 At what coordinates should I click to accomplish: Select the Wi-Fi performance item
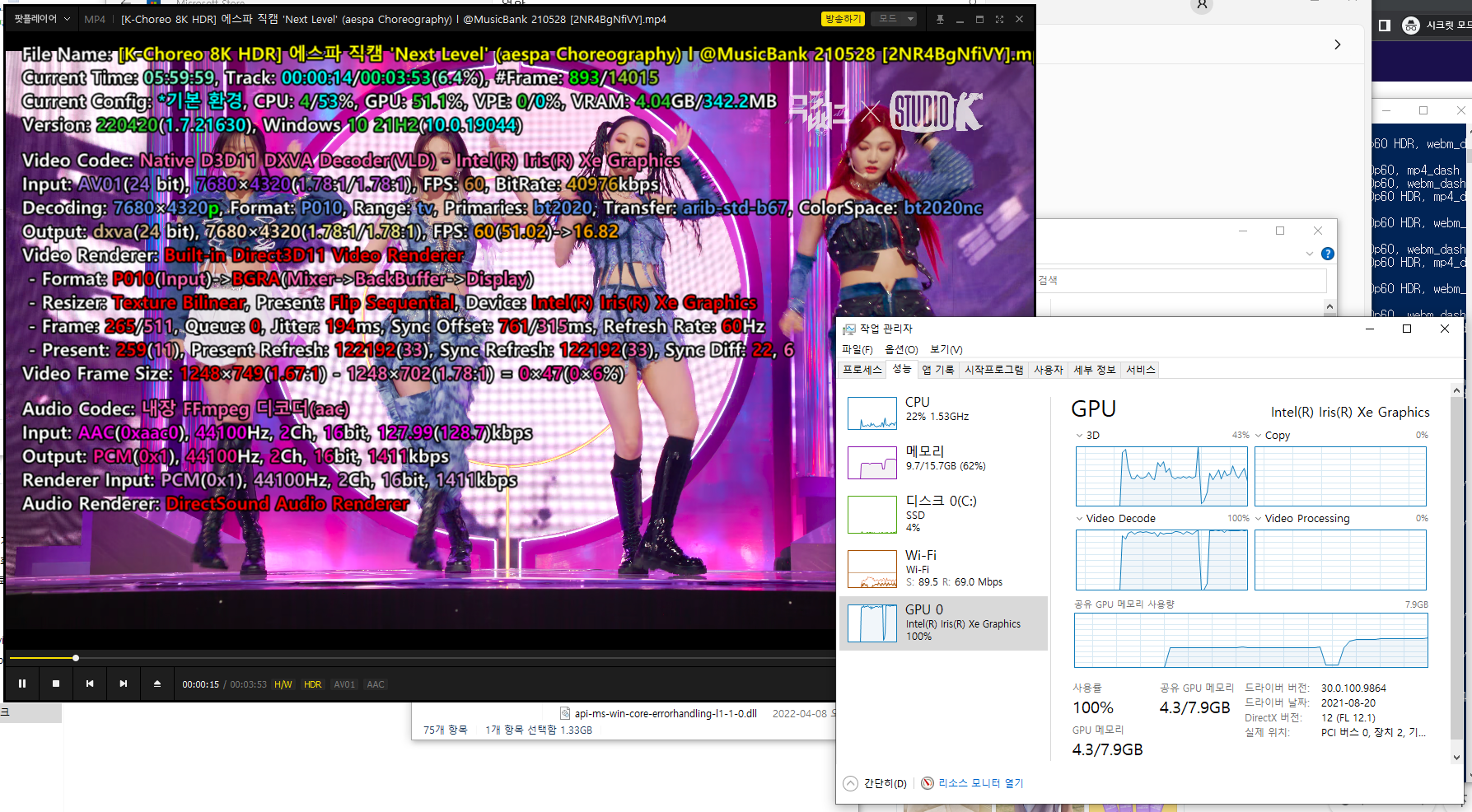[x=943, y=567]
